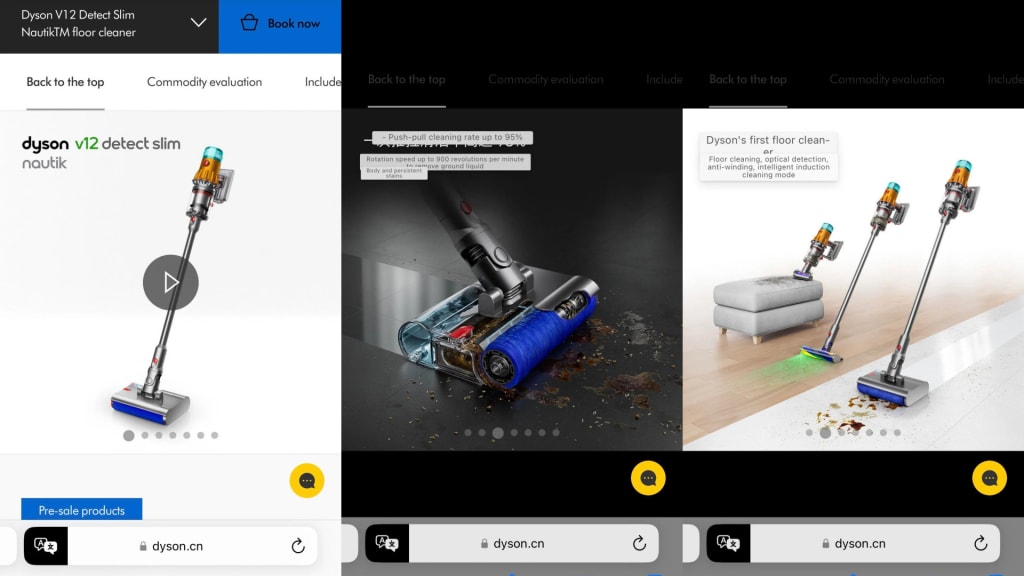Select the last carousel dot in the left screen
Viewport: 1024px width, 576px height.
click(x=214, y=435)
